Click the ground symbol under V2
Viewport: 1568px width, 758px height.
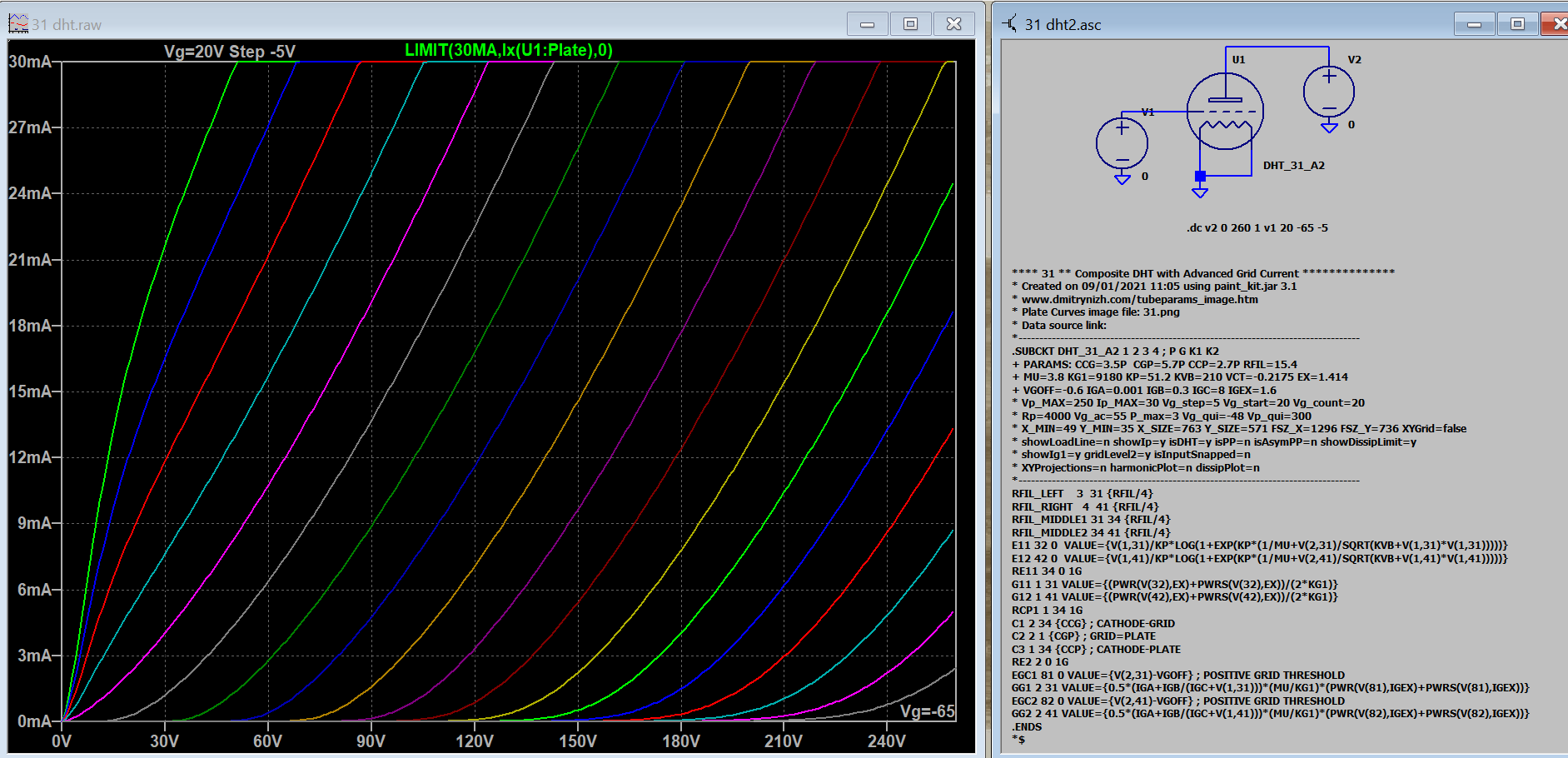click(x=1330, y=127)
